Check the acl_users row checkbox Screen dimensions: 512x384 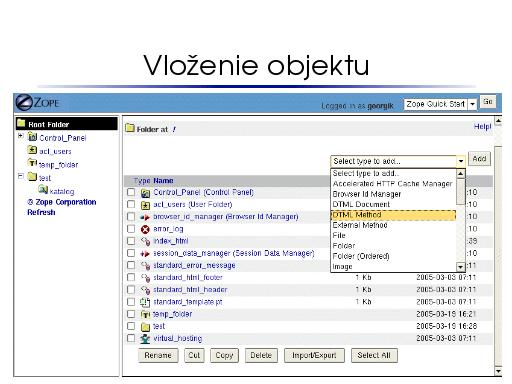[131, 204]
